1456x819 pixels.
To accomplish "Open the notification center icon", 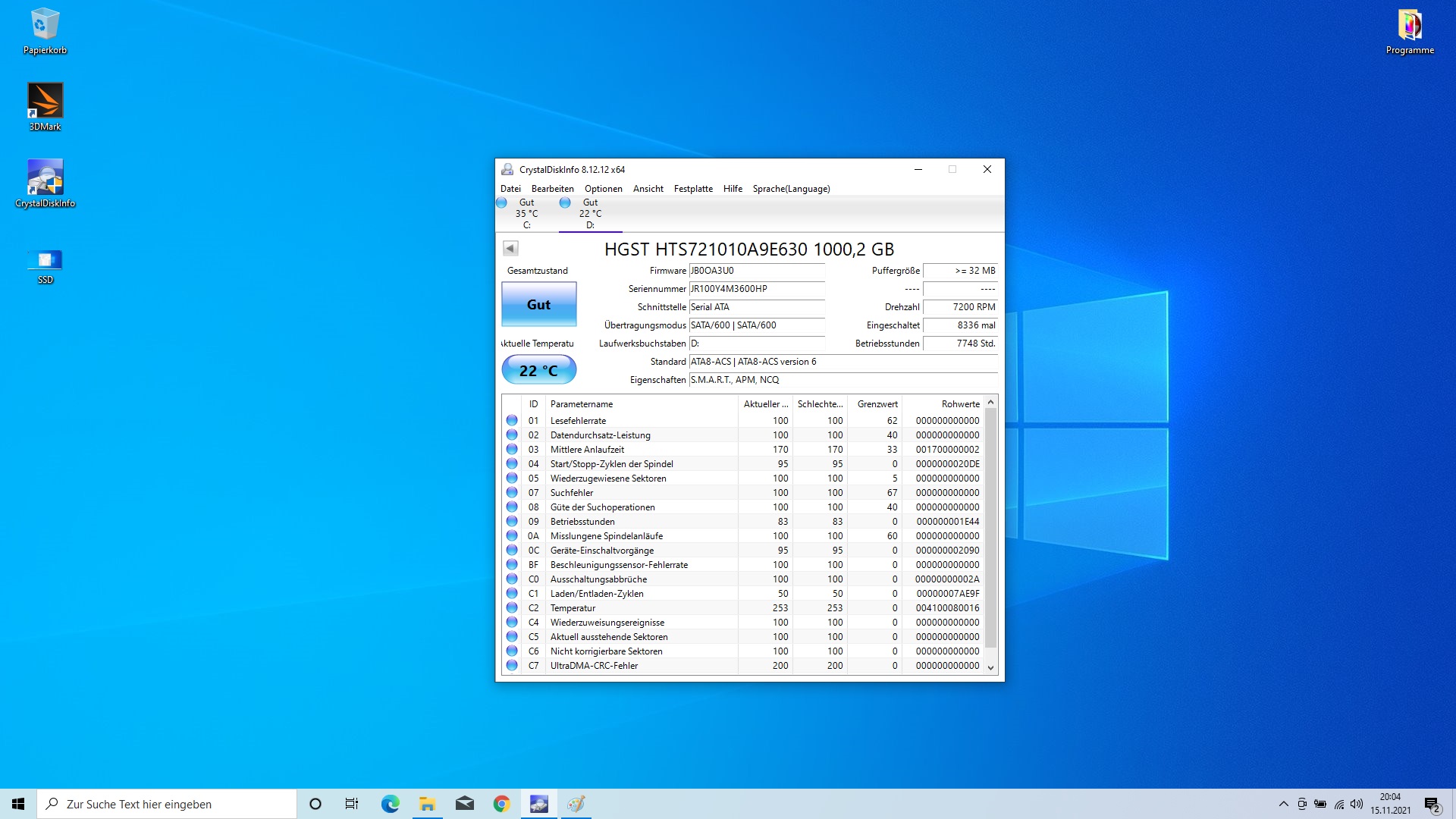I will 1432,804.
